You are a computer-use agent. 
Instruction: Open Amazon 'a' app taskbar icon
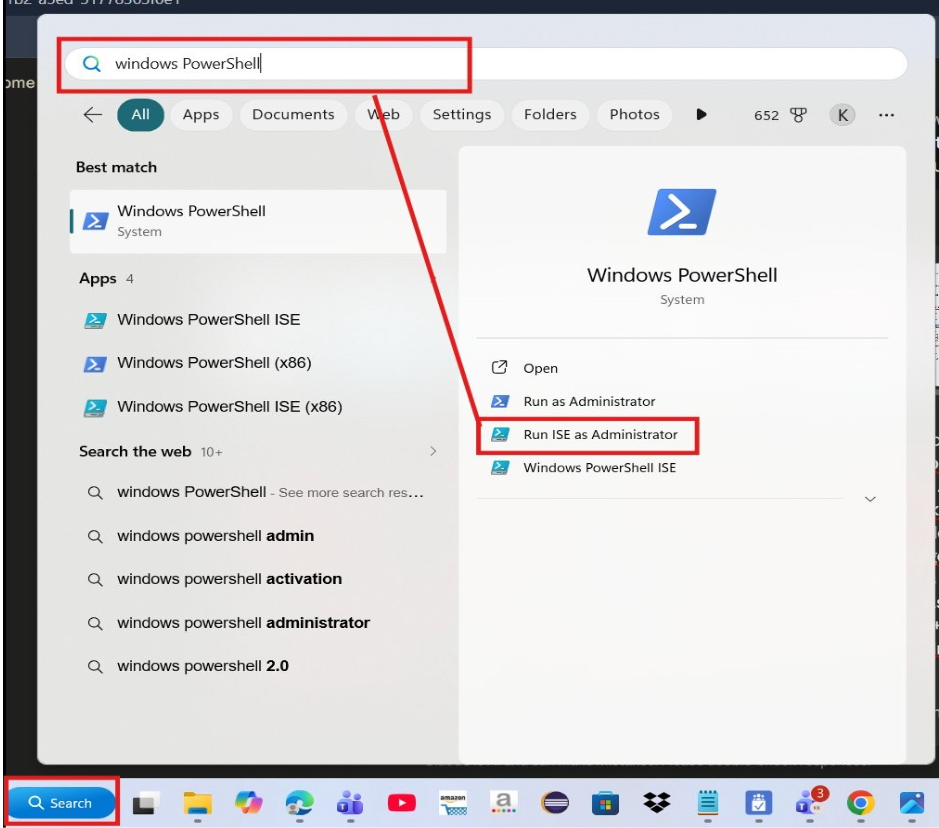click(503, 803)
